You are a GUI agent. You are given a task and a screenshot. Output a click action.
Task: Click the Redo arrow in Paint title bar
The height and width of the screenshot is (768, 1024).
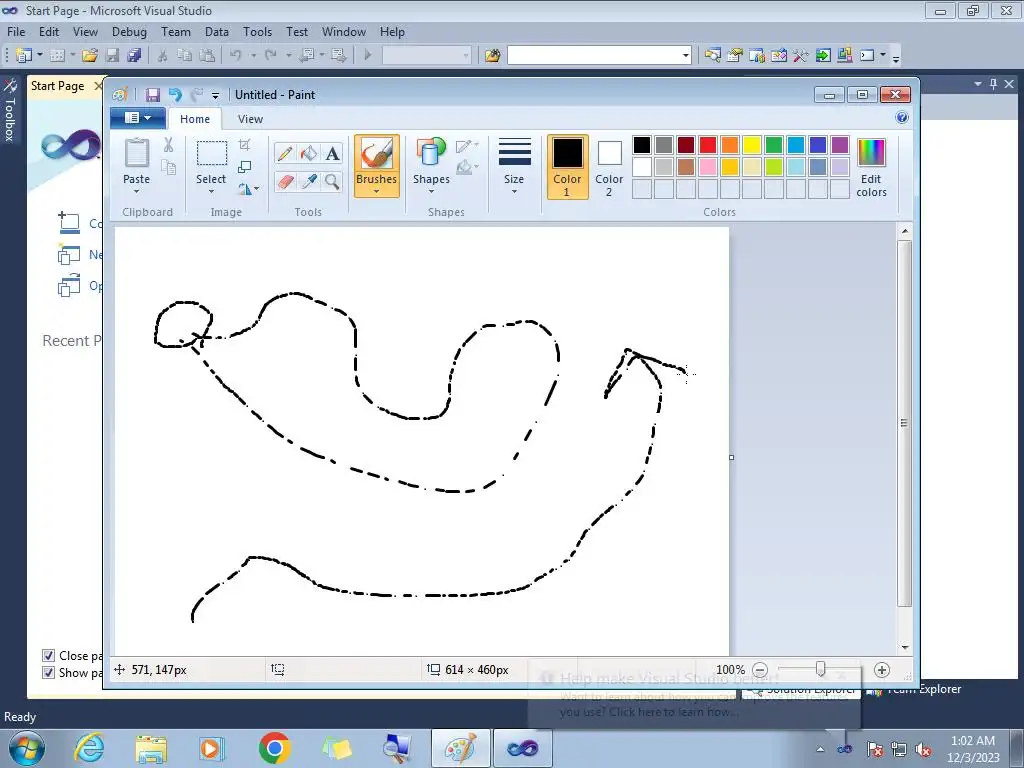pyautogui.click(x=197, y=95)
